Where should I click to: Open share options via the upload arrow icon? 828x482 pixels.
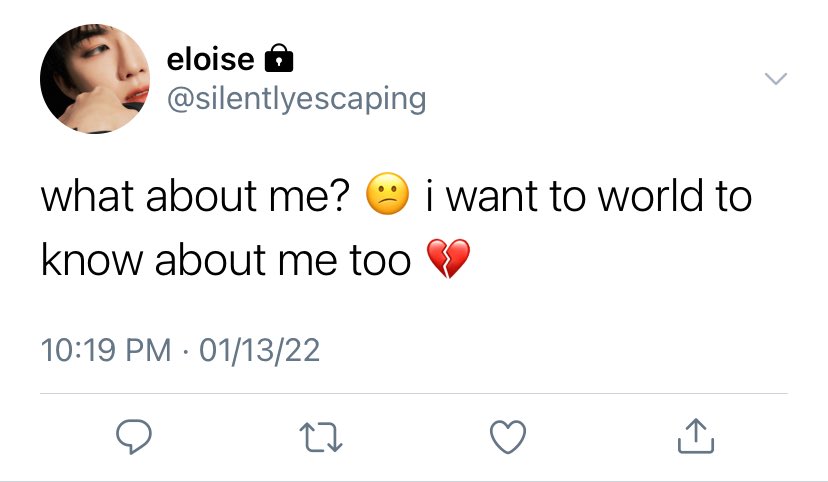(695, 436)
